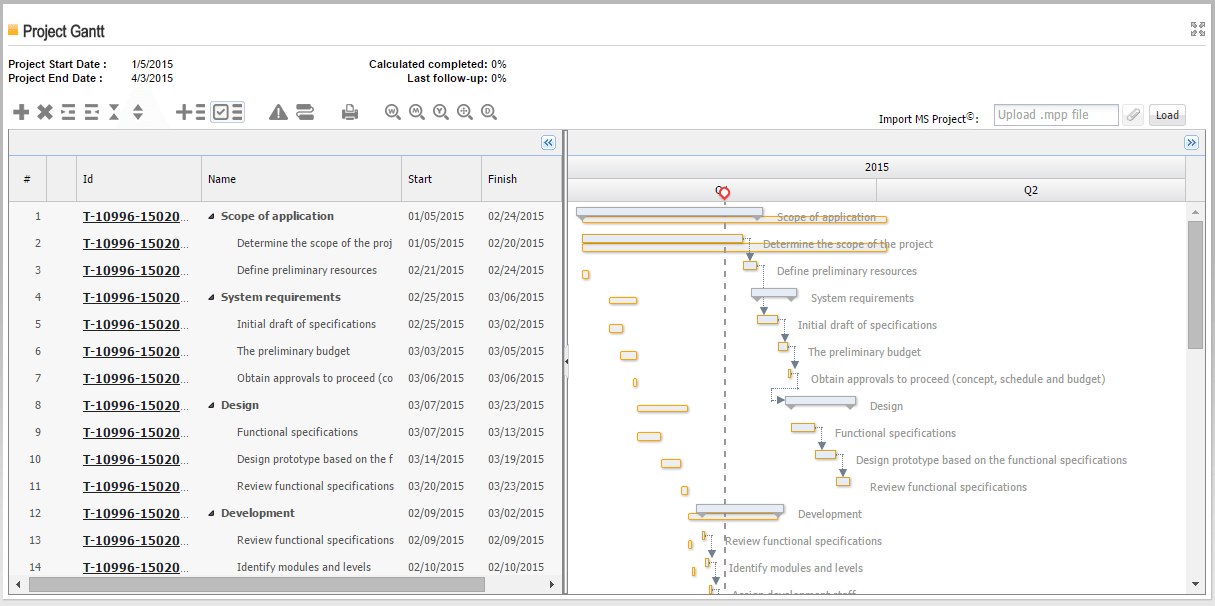Collapse all task groups via the toolbar icon
1215x606 pixels.
[114, 112]
